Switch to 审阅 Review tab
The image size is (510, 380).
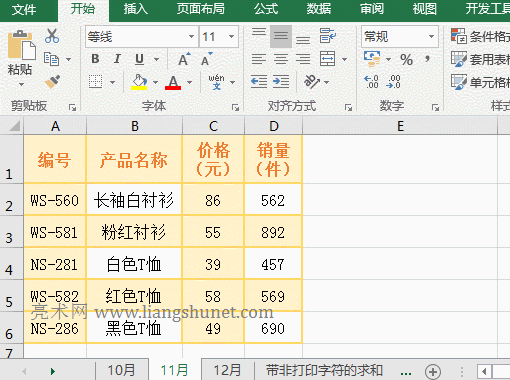pyautogui.click(x=372, y=9)
